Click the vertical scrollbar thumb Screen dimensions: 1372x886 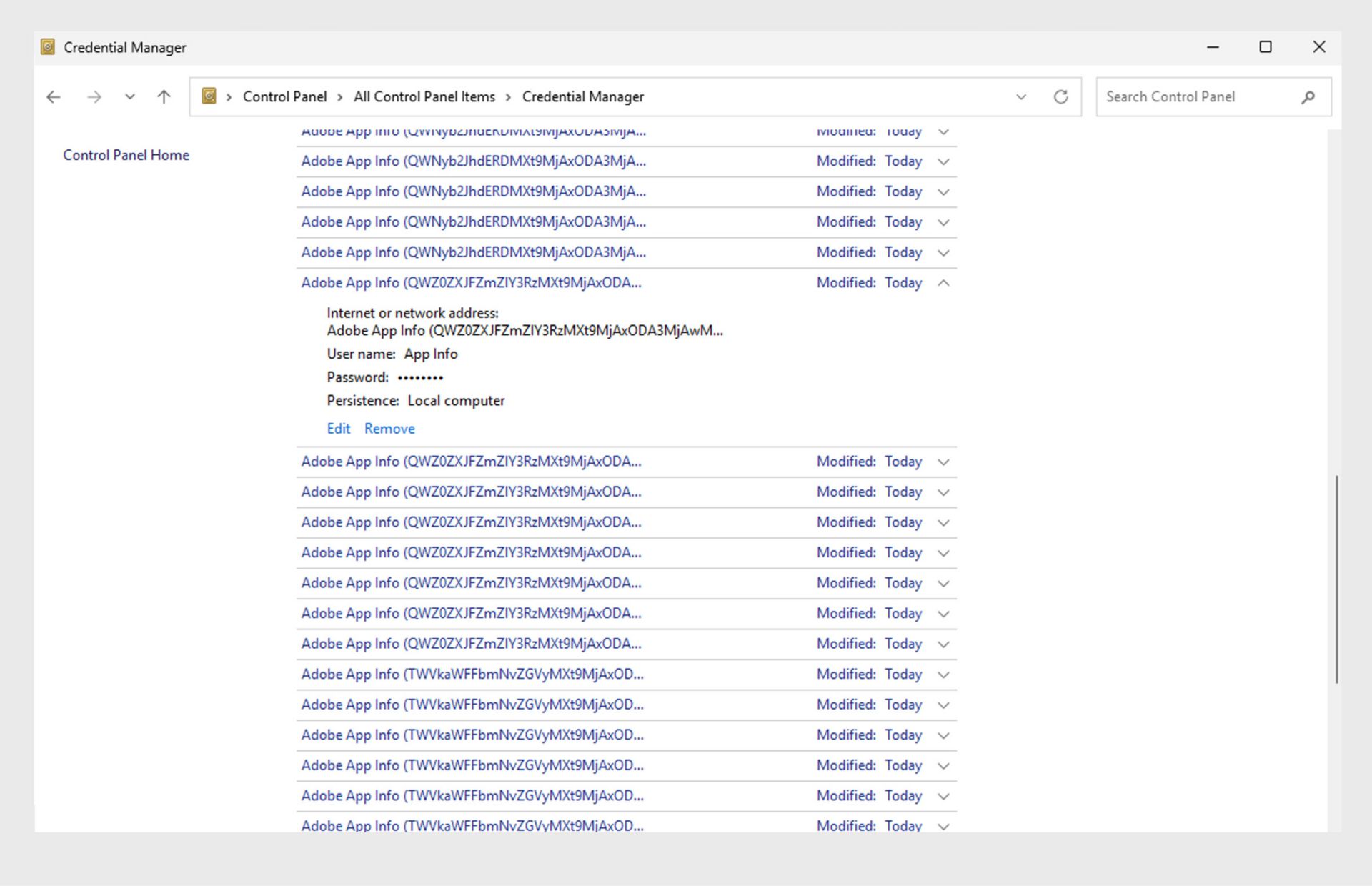coord(1336,579)
